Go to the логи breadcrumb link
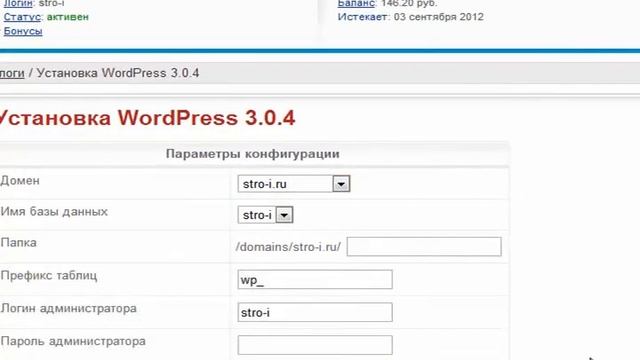The width and height of the screenshot is (640, 360). click(12, 73)
